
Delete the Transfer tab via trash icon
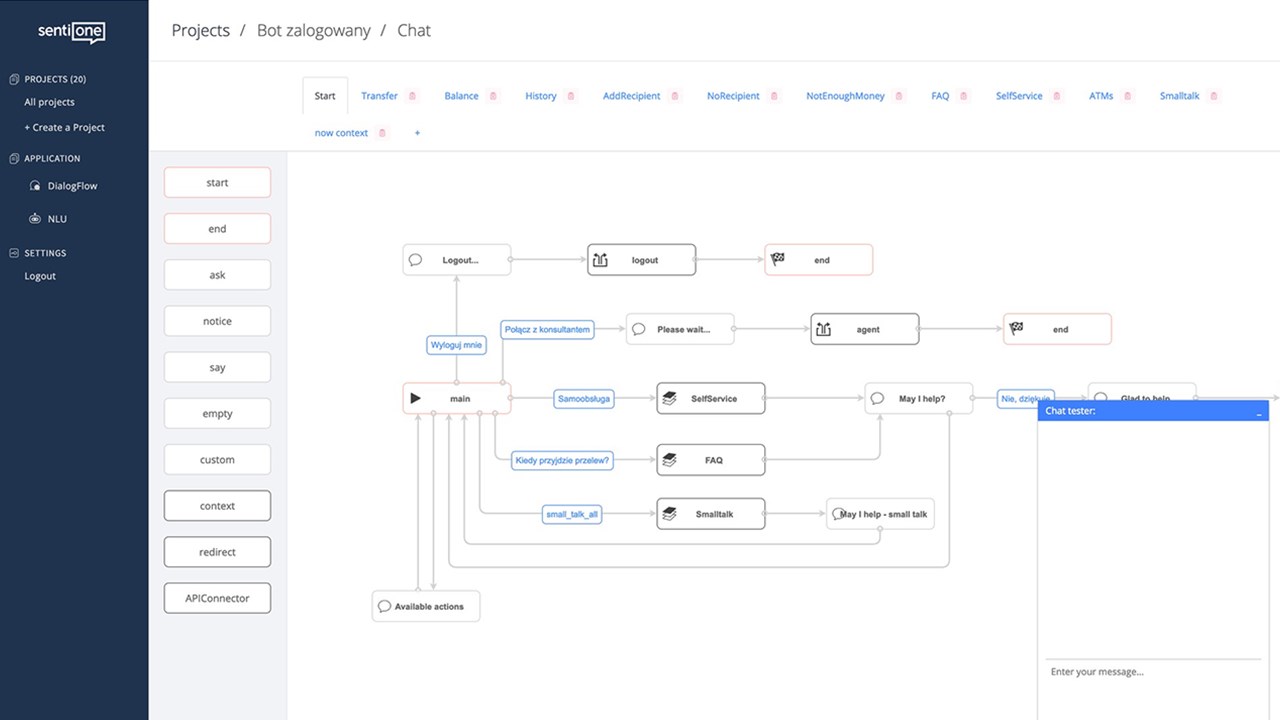pos(412,96)
